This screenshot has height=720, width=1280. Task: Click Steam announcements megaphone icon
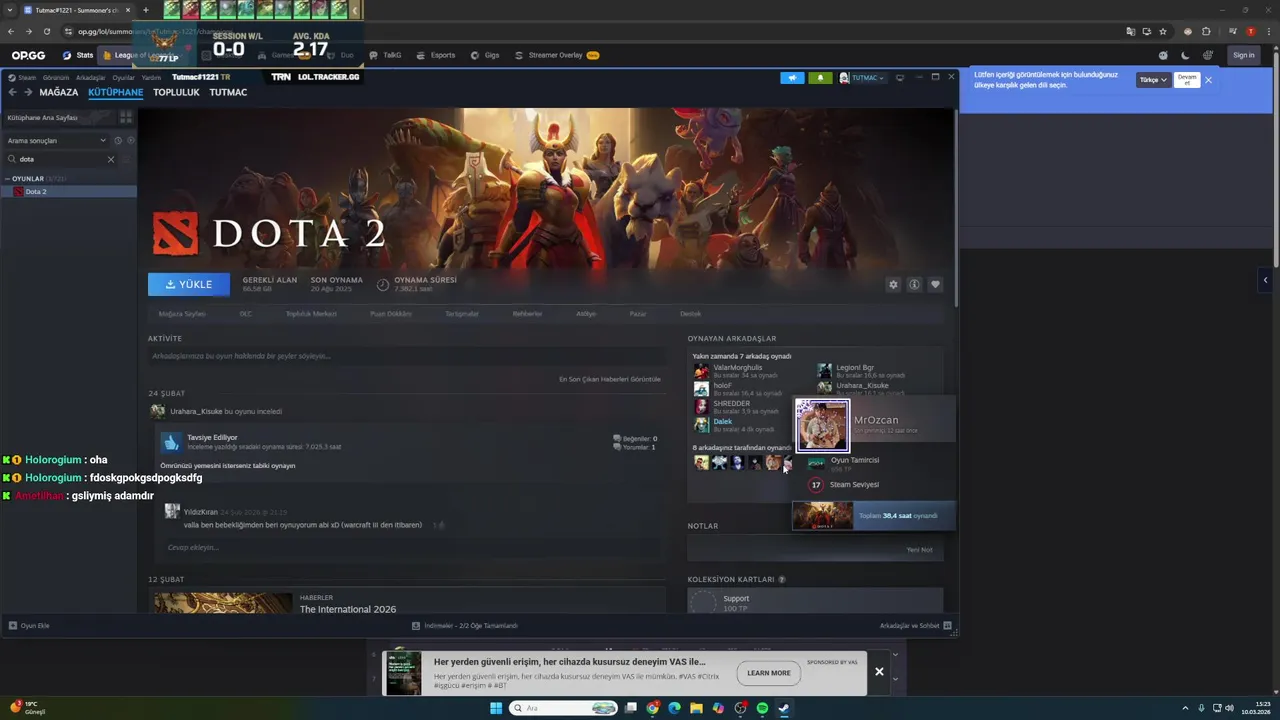(x=792, y=77)
